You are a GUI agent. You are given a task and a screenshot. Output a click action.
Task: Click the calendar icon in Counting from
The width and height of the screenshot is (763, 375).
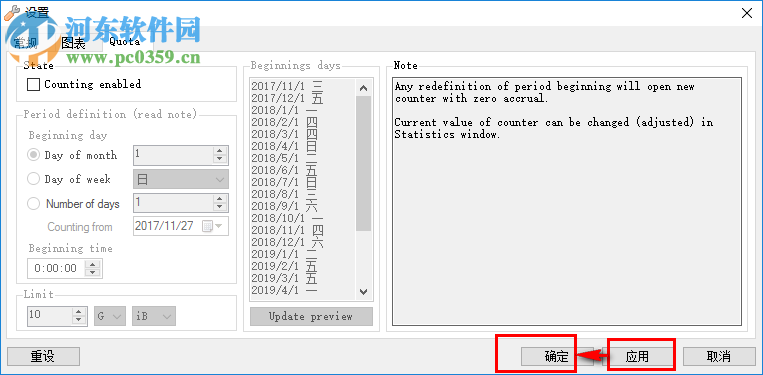point(207,226)
